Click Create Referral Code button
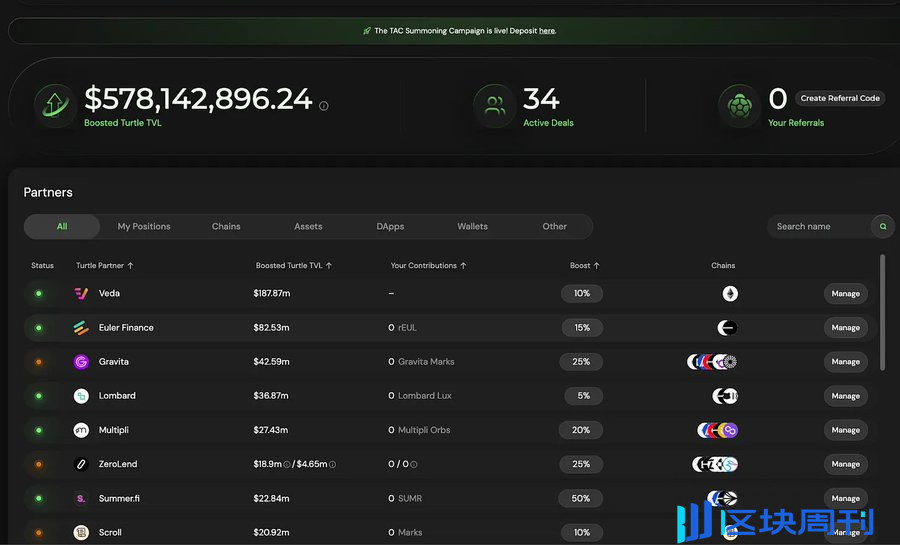The width and height of the screenshot is (900, 545). pyautogui.click(x=840, y=98)
